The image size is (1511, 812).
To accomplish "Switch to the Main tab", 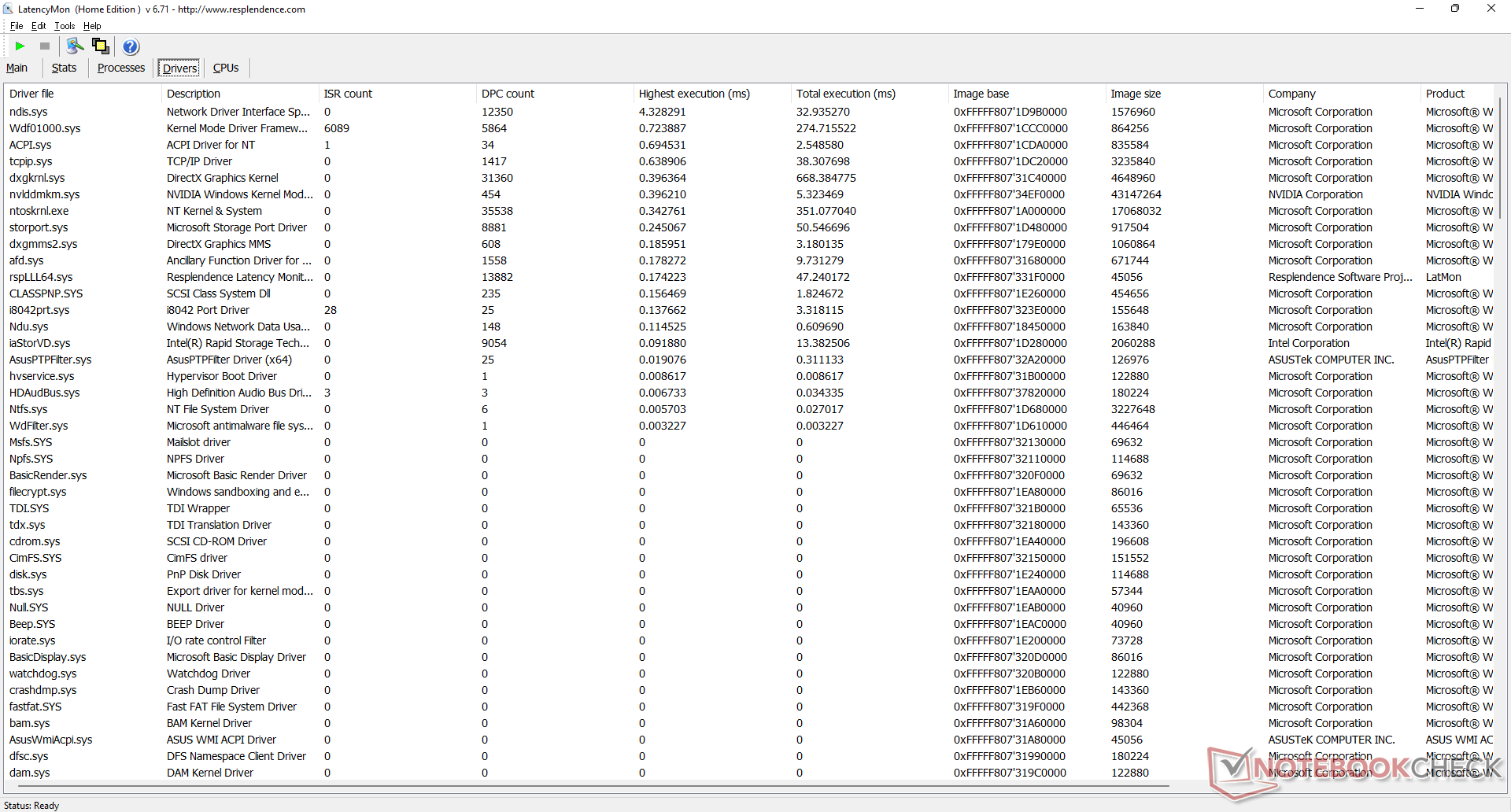I will click(17, 68).
